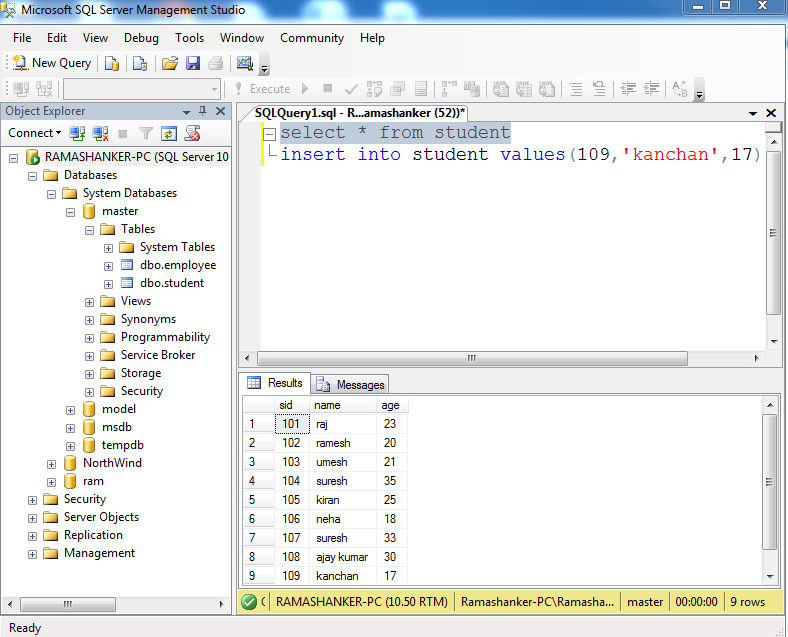The image size is (788, 637).
Task: Click the Display Estimated Execution Plan icon
Action: (374, 89)
